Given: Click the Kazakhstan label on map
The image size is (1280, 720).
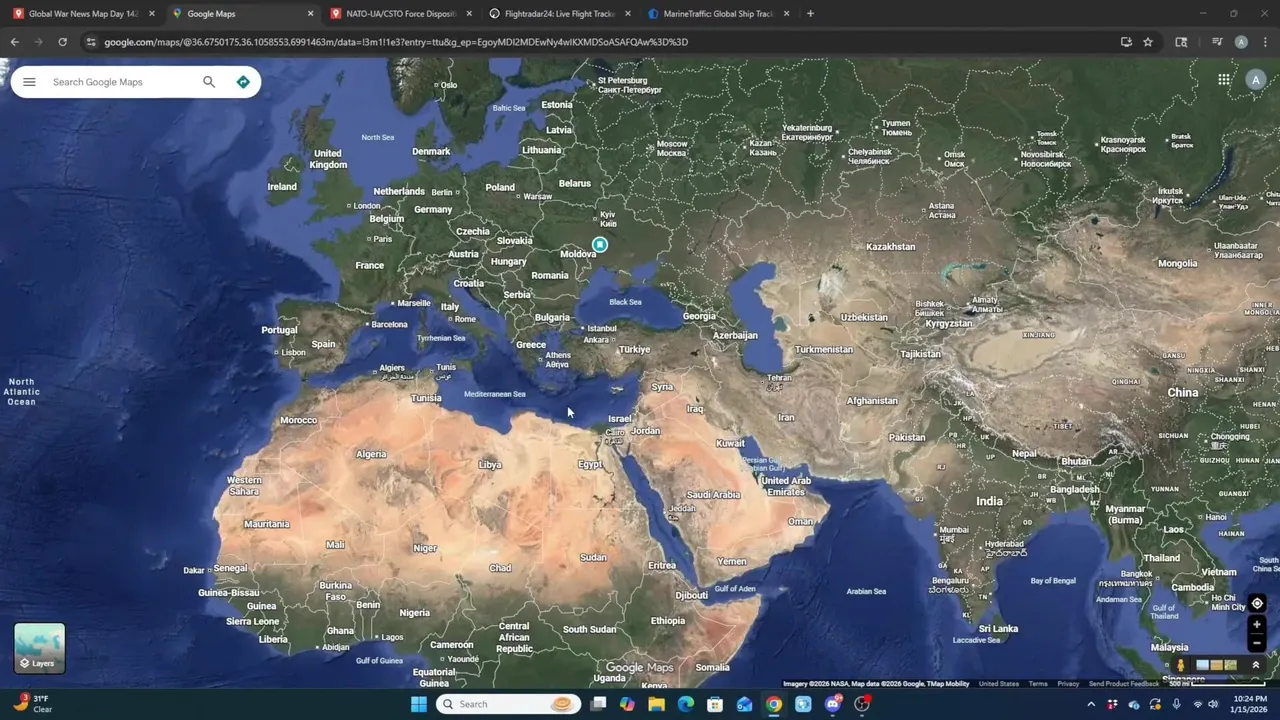Looking at the screenshot, I should 890,246.
